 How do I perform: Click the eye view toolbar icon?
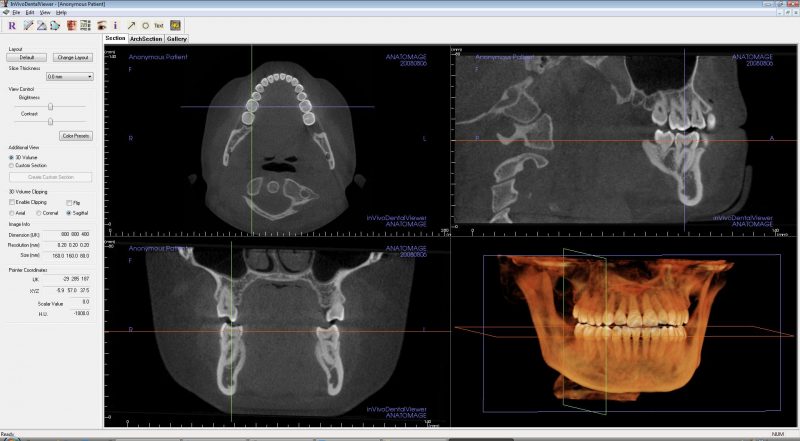pos(101,24)
